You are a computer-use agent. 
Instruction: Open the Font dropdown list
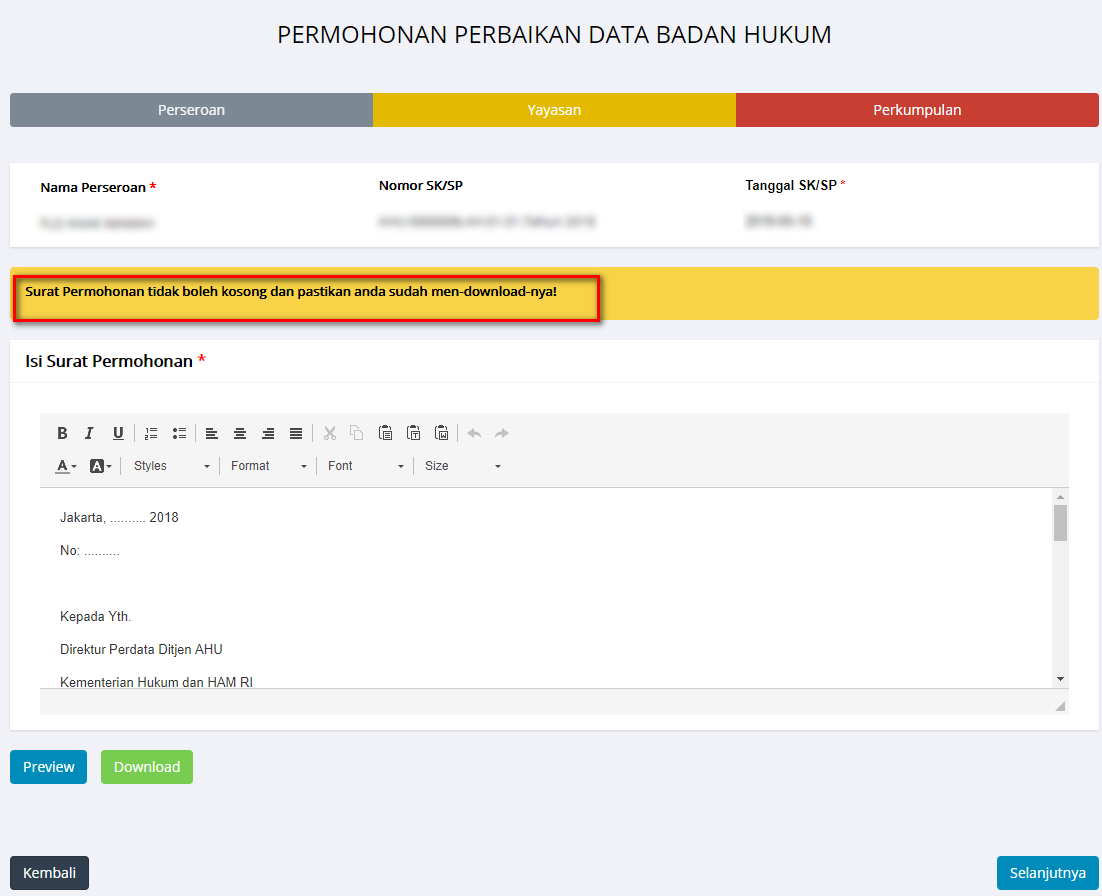[x=365, y=466]
